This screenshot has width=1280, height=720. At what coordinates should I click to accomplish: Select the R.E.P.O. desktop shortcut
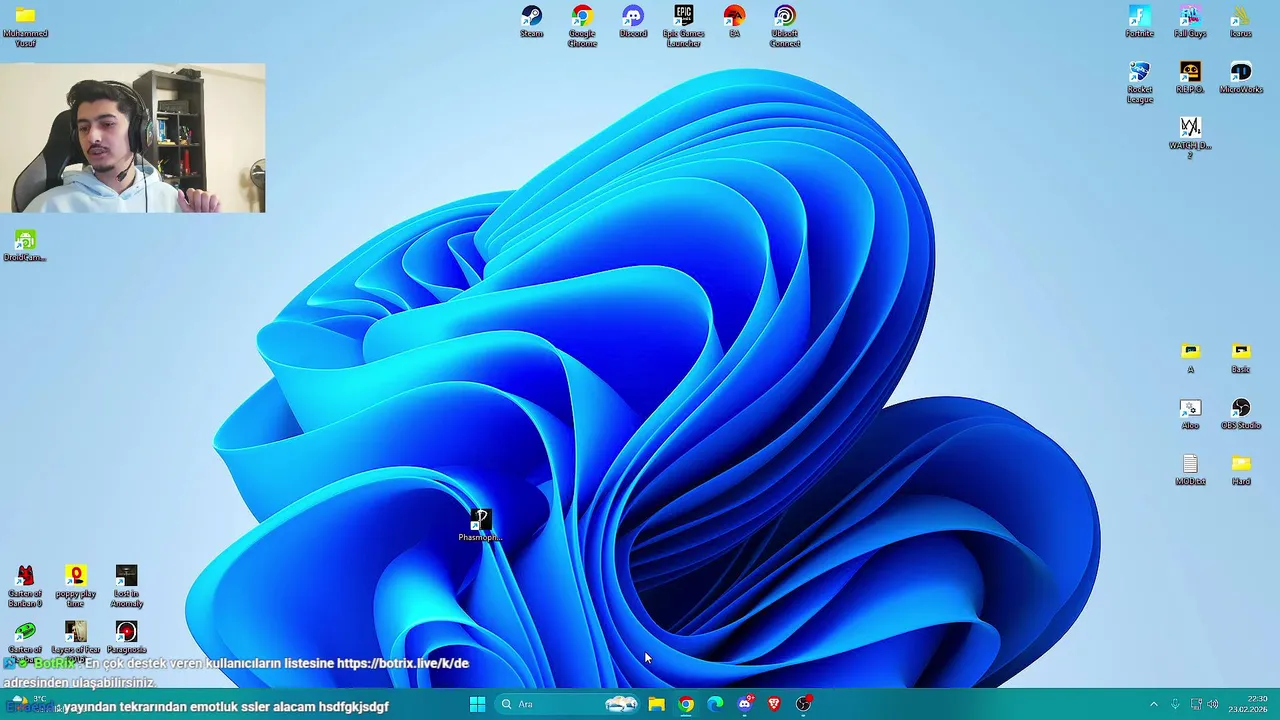point(1190,77)
